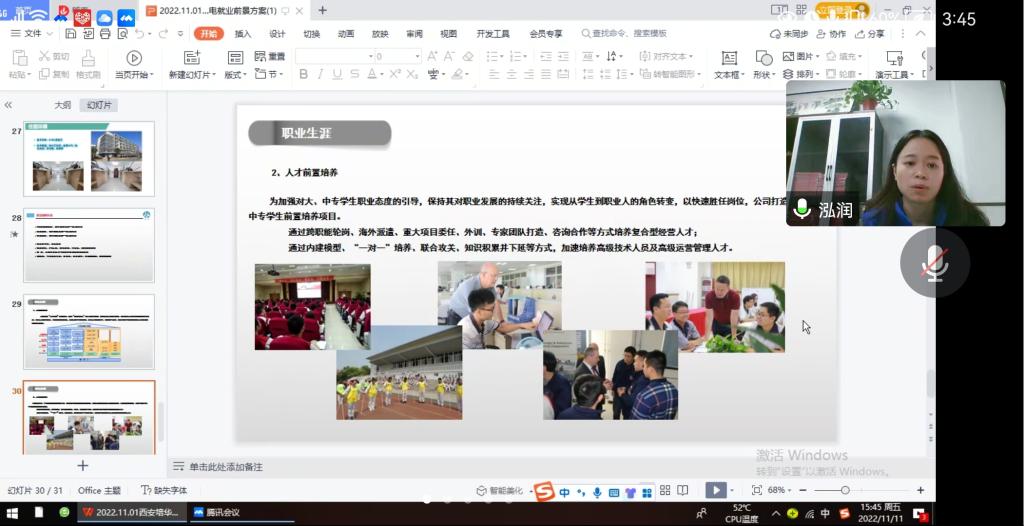Screen dimensions: 1024x526
Task: Open 演示工具 presentation tools
Action: point(893,59)
